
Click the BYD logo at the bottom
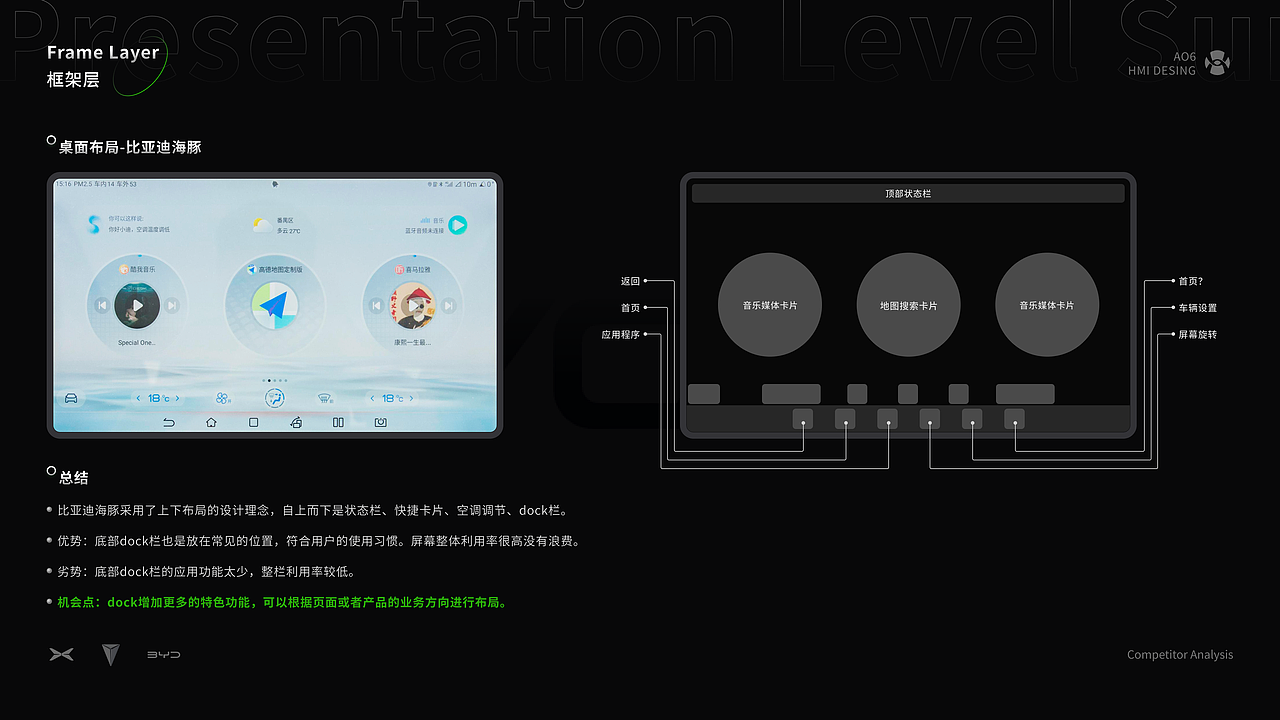point(164,655)
